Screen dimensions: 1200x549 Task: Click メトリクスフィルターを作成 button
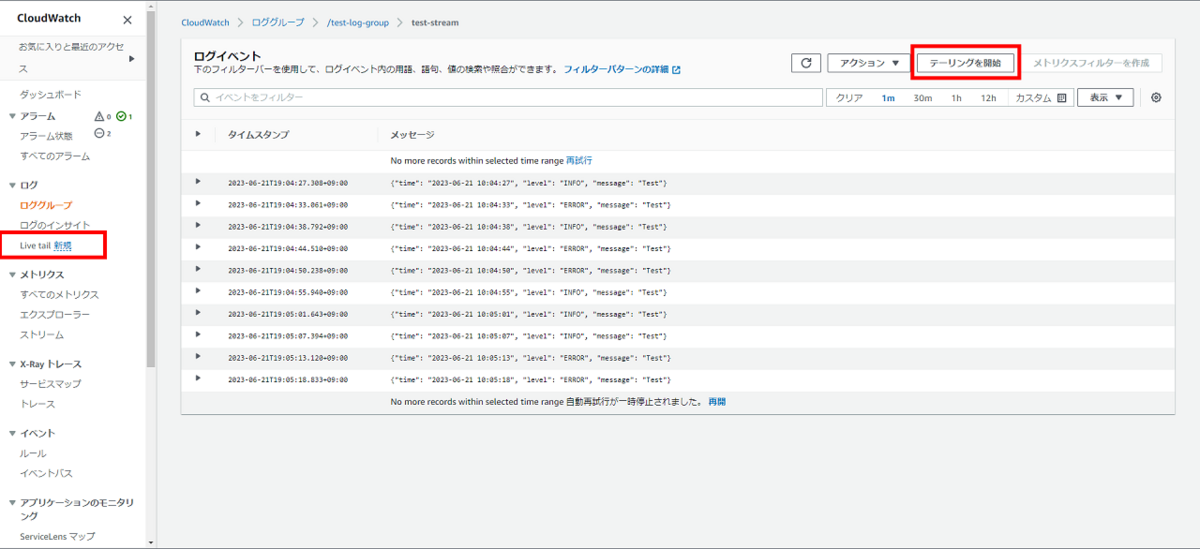coord(1091,63)
